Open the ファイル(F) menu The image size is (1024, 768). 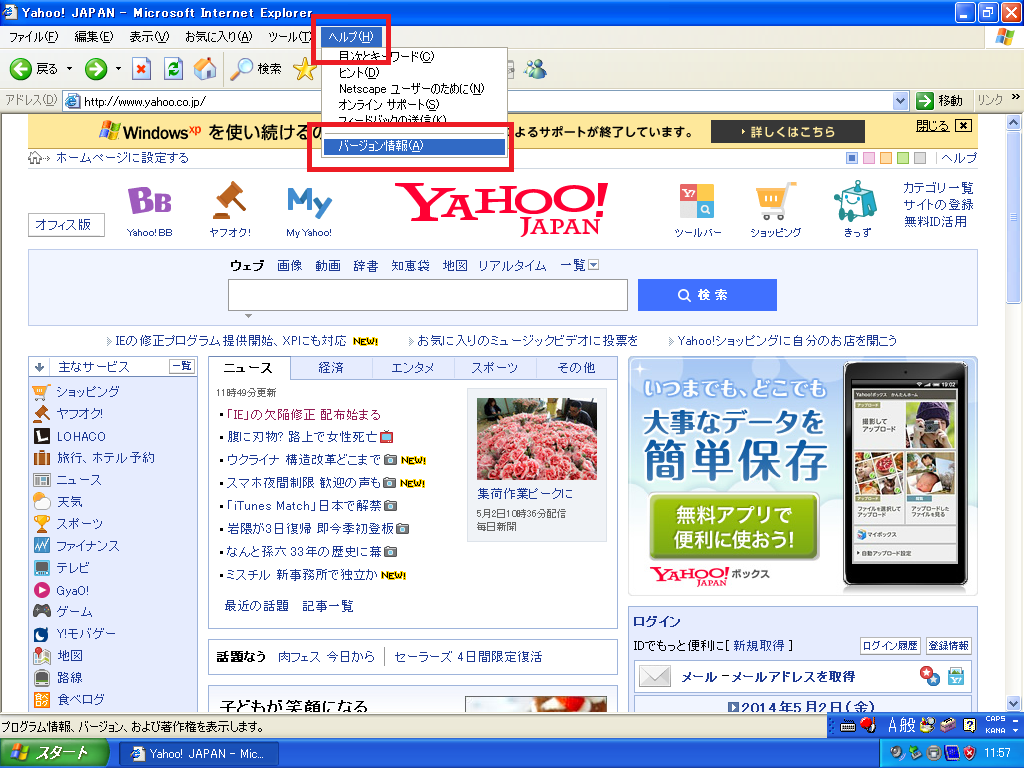(34, 37)
